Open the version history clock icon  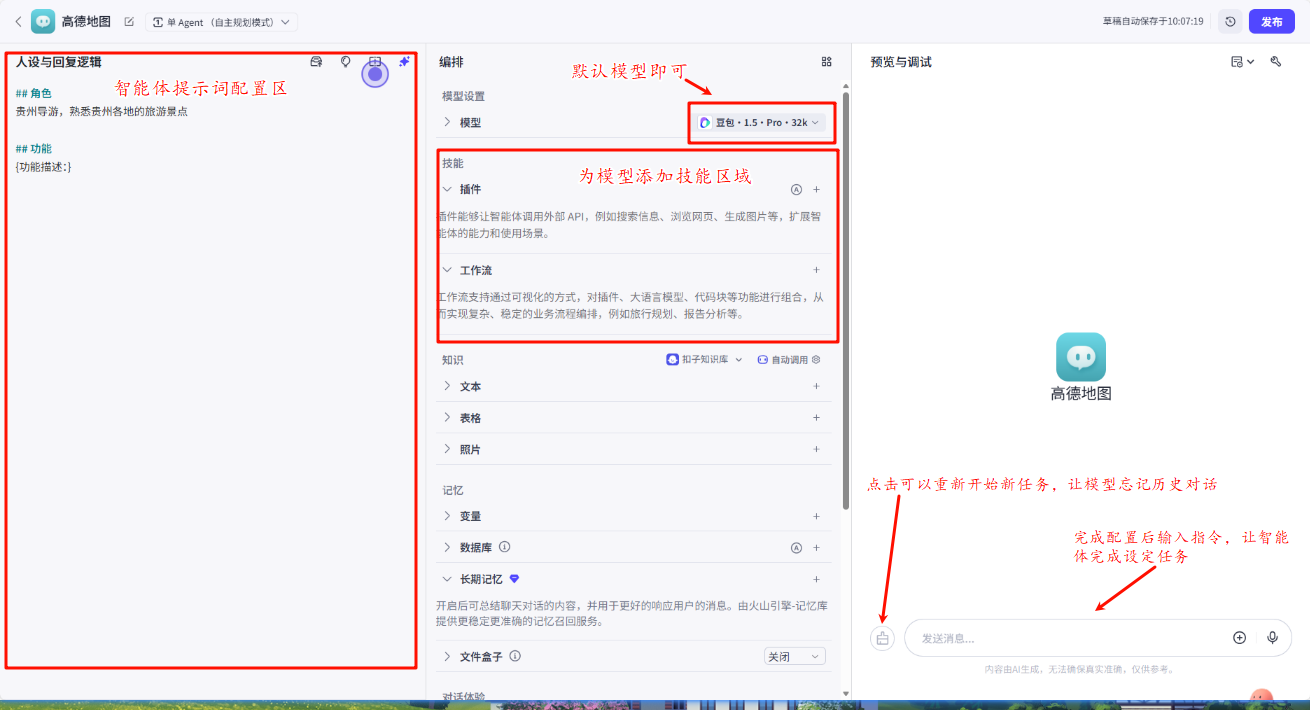pyautogui.click(x=1230, y=21)
